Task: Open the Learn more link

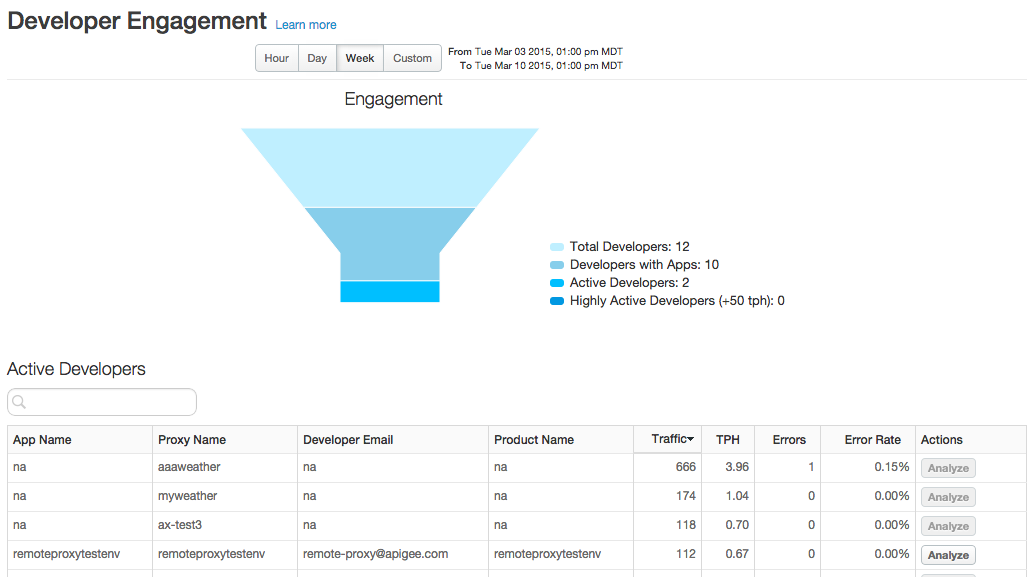Action: (306, 25)
